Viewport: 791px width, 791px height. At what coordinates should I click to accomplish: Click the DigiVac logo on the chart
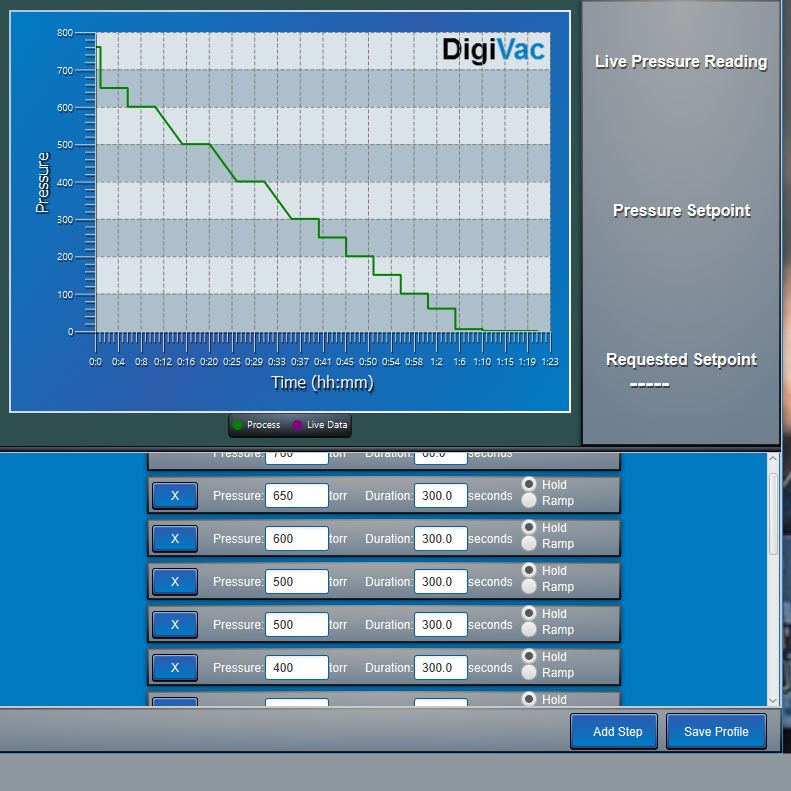pos(494,49)
